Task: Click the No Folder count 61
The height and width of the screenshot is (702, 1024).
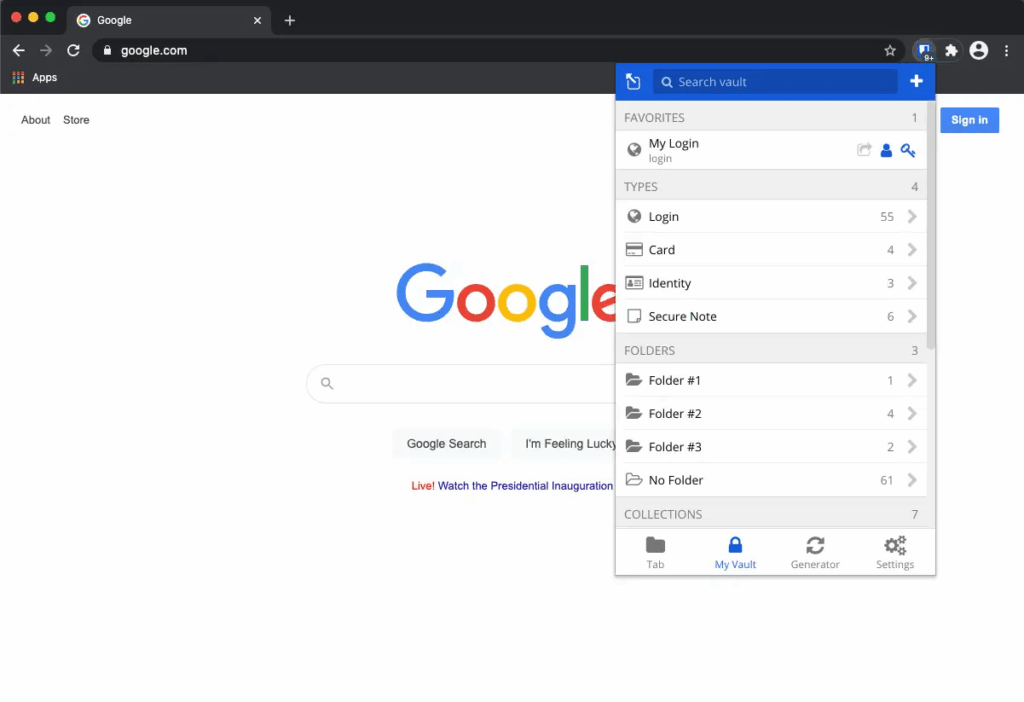Action: click(886, 480)
